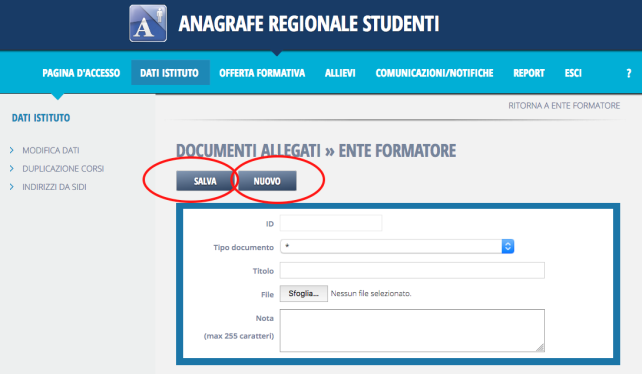Select the Dati Istituto menu tab
642x374 pixels.
click(170, 73)
